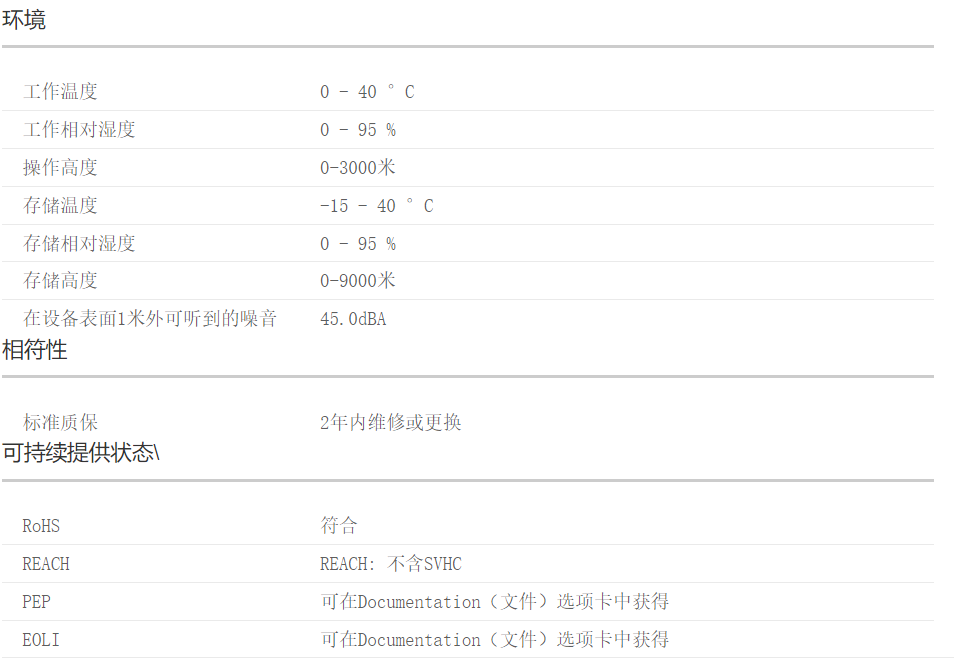955x669 pixels.
Task: Click the -15 - 40 °C storage value
Action: 376,206
